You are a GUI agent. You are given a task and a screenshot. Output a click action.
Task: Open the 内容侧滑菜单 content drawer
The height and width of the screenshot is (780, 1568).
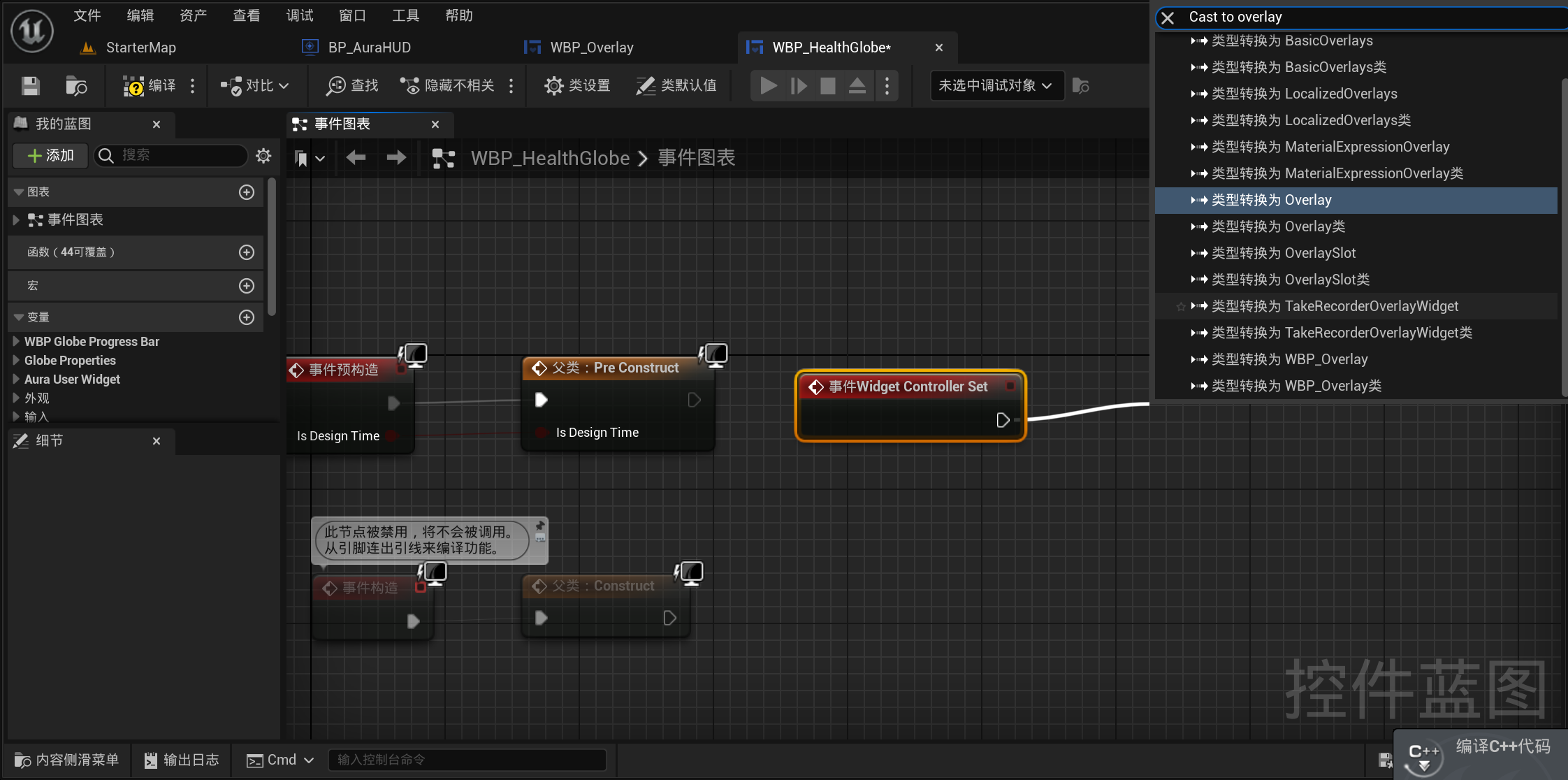pyautogui.click(x=67, y=760)
